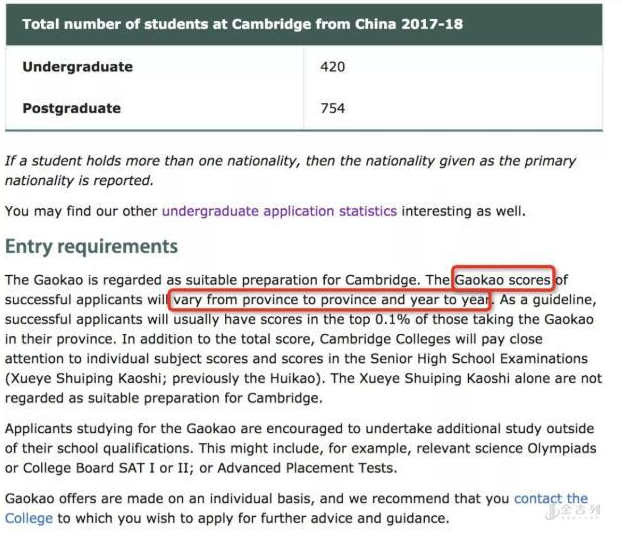Click the 420 value in the table
Screen dimensions: 622x540
pyautogui.click(x=333, y=67)
